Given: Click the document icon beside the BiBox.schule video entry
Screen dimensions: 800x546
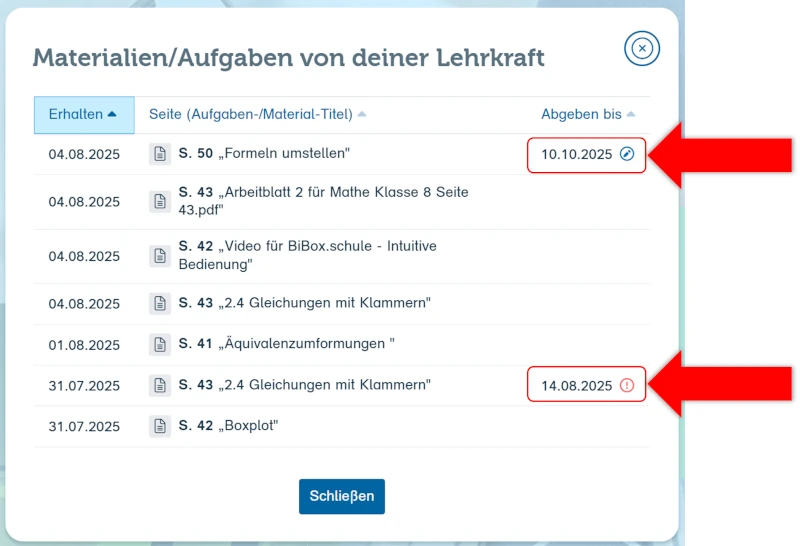Looking at the screenshot, I should coord(160,256).
